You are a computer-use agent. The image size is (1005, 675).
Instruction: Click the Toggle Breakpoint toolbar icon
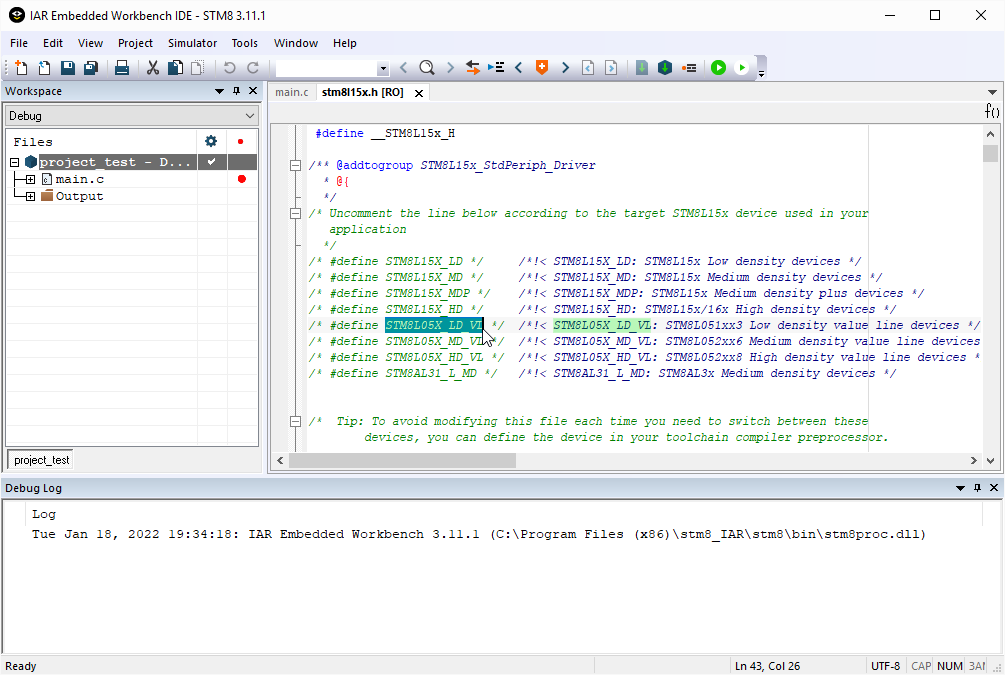tap(689, 67)
